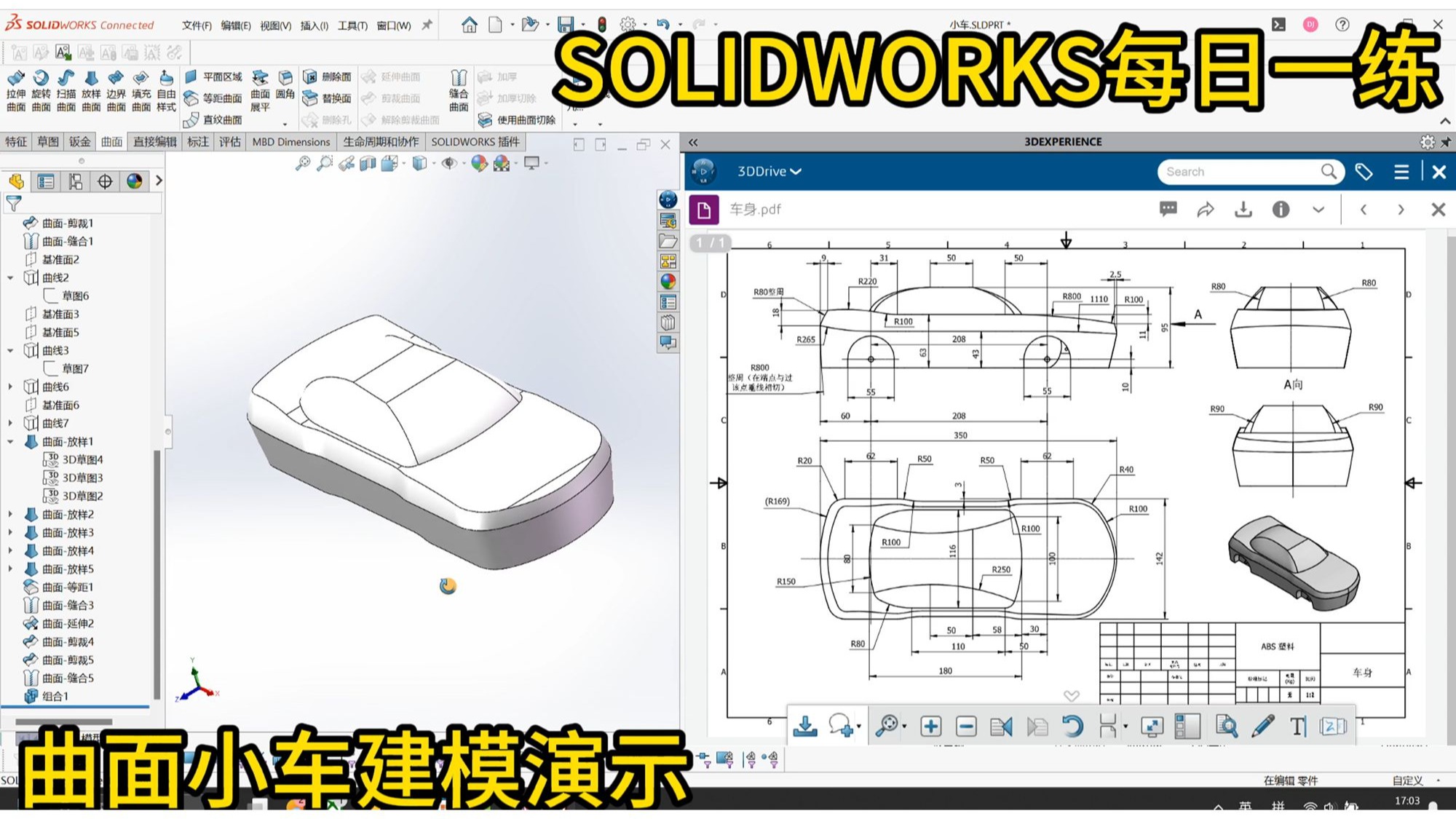Screen dimensions: 1456x819
Task: Expand the 曲面-放样2 tree node
Action: [x=10, y=514]
